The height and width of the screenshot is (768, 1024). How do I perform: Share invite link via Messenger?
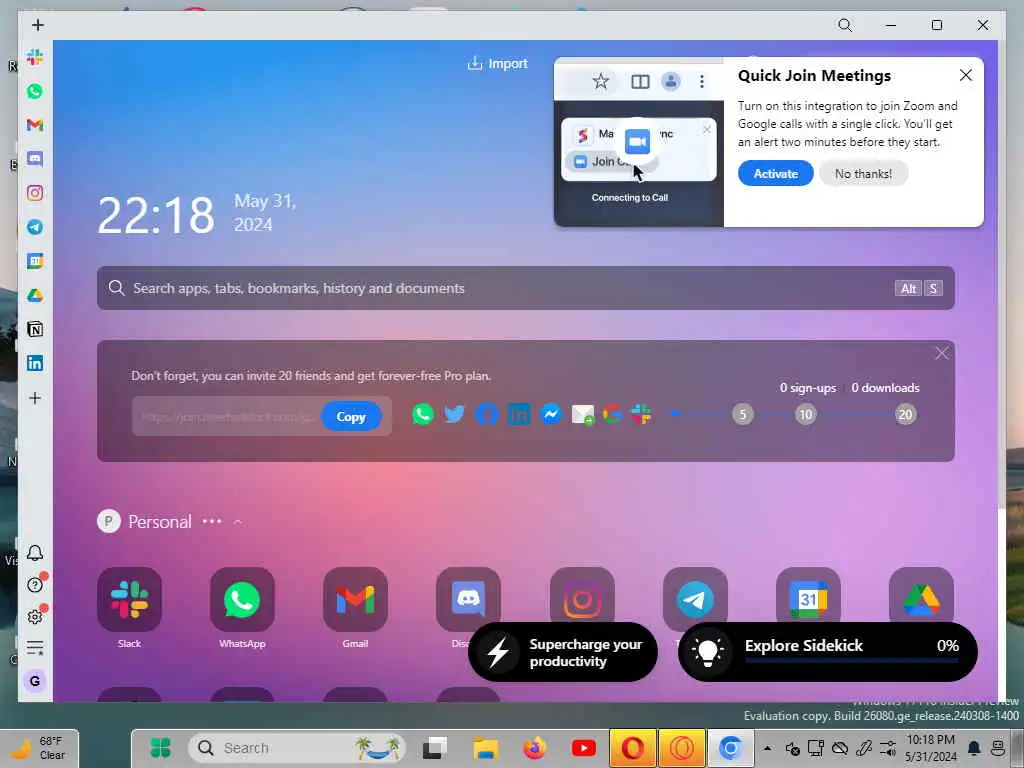coord(551,414)
